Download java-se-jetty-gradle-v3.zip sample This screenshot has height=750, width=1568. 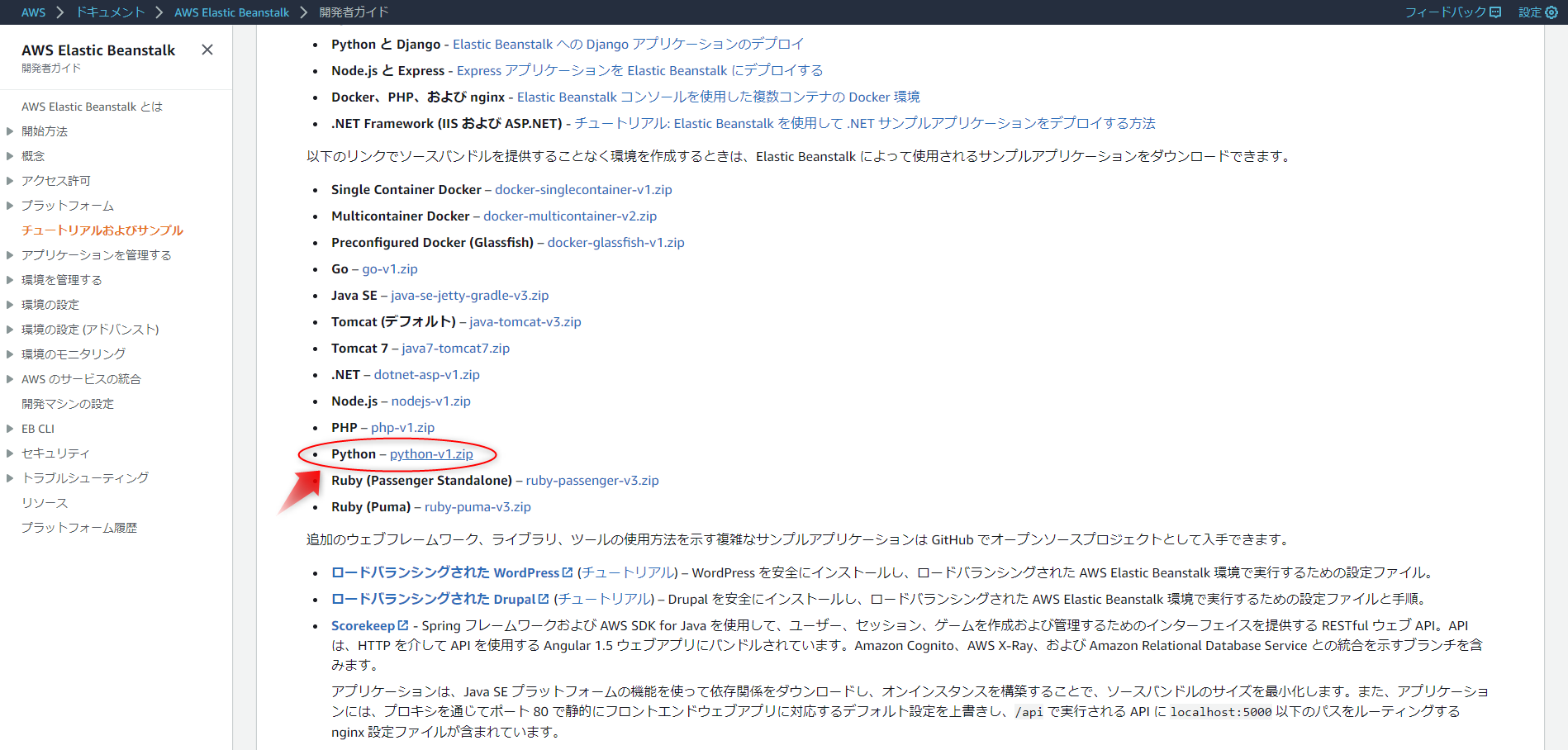point(469,296)
